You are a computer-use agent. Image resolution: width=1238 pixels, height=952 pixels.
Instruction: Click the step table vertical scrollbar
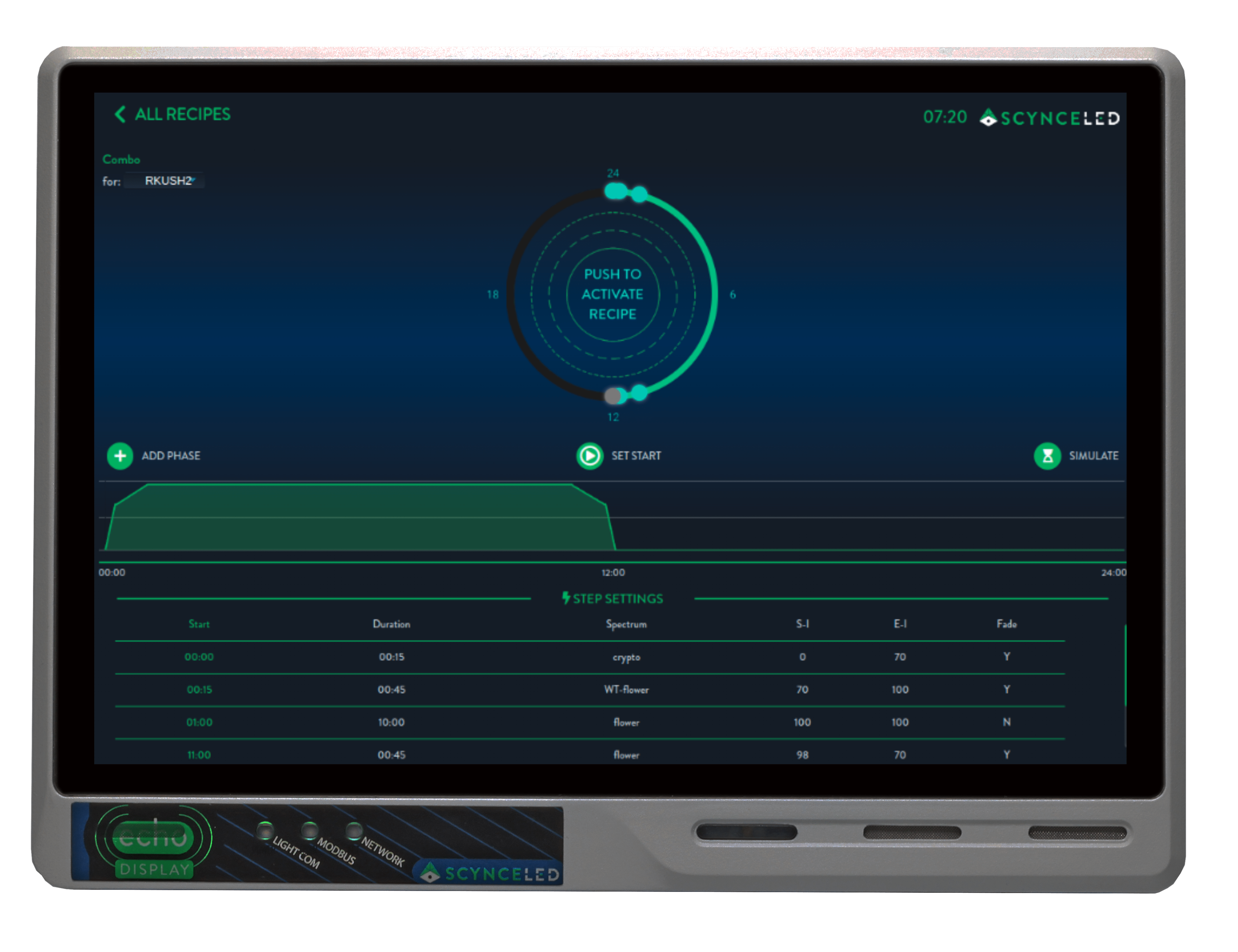click(1125, 666)
